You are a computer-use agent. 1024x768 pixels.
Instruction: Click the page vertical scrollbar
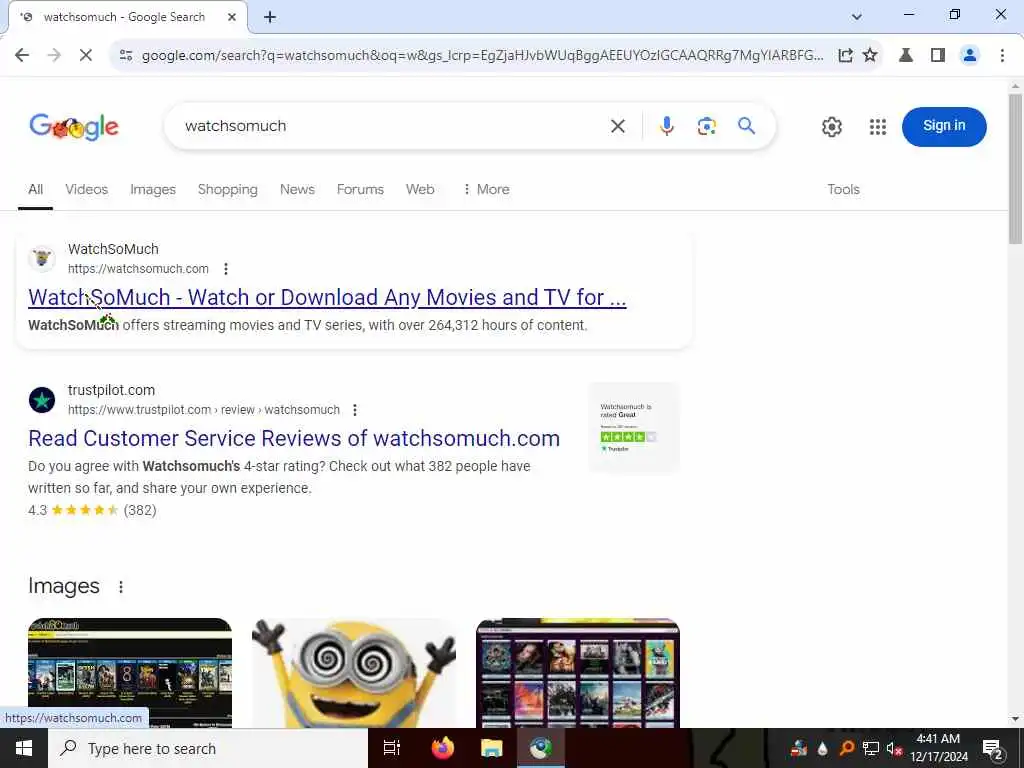(1015, 169)
